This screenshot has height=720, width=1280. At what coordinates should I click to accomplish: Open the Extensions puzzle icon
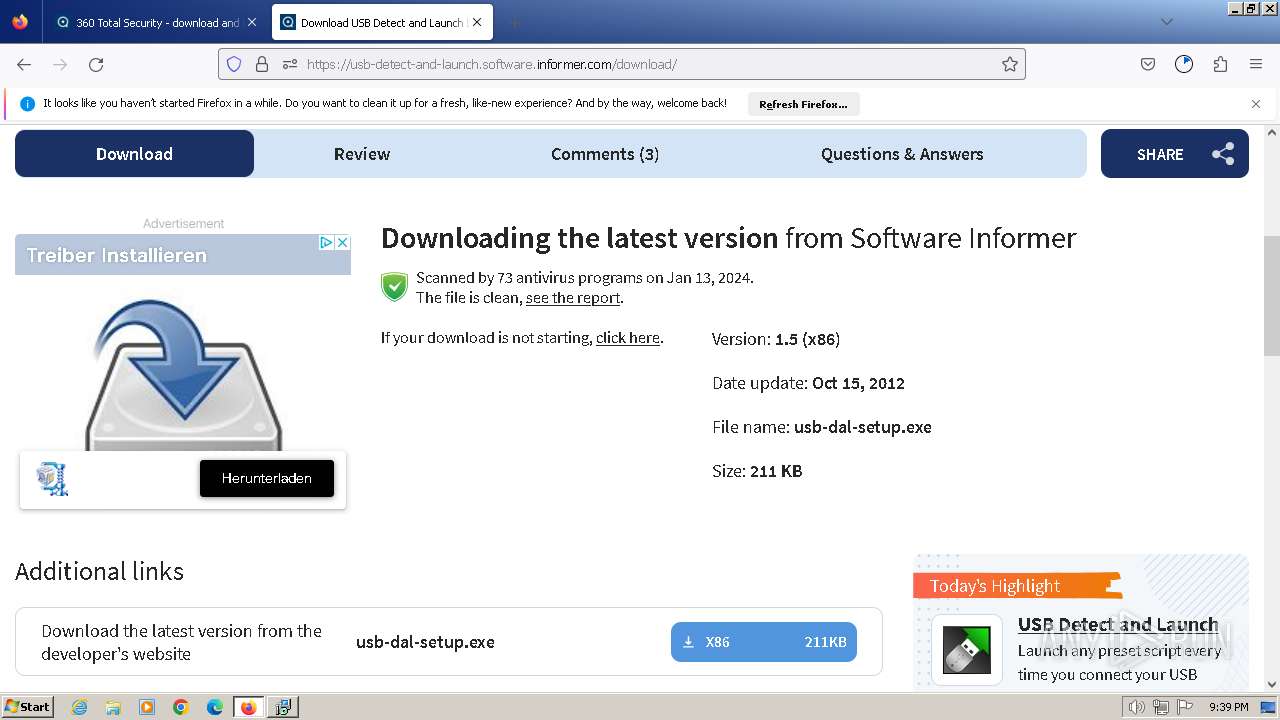pos(1220,64)
